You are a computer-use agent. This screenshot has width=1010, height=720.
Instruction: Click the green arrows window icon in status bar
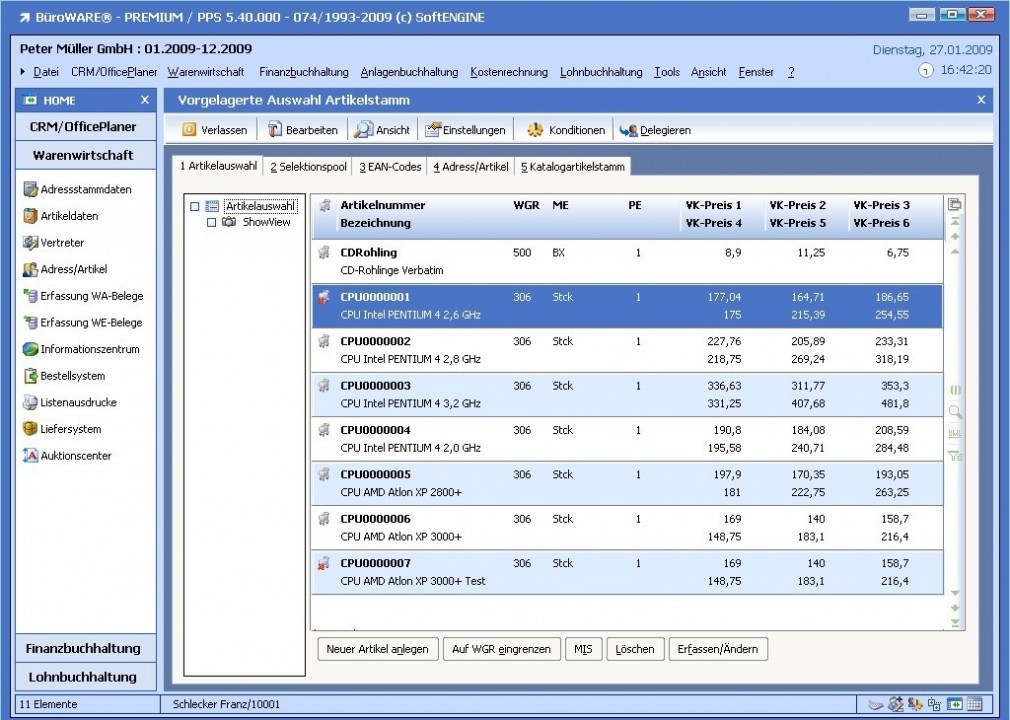point(955,704)
